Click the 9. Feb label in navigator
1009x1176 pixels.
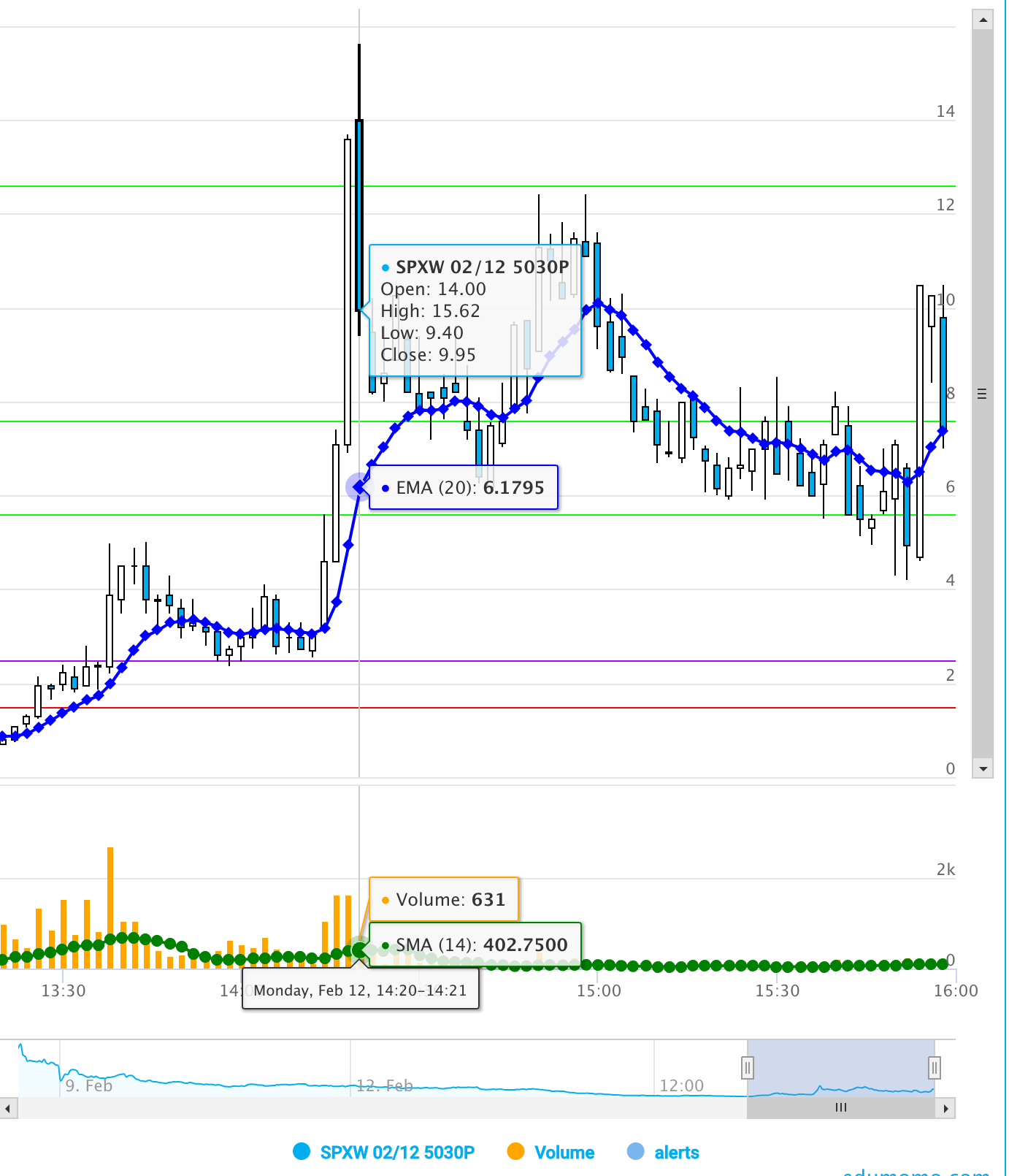click(89, 1085)
